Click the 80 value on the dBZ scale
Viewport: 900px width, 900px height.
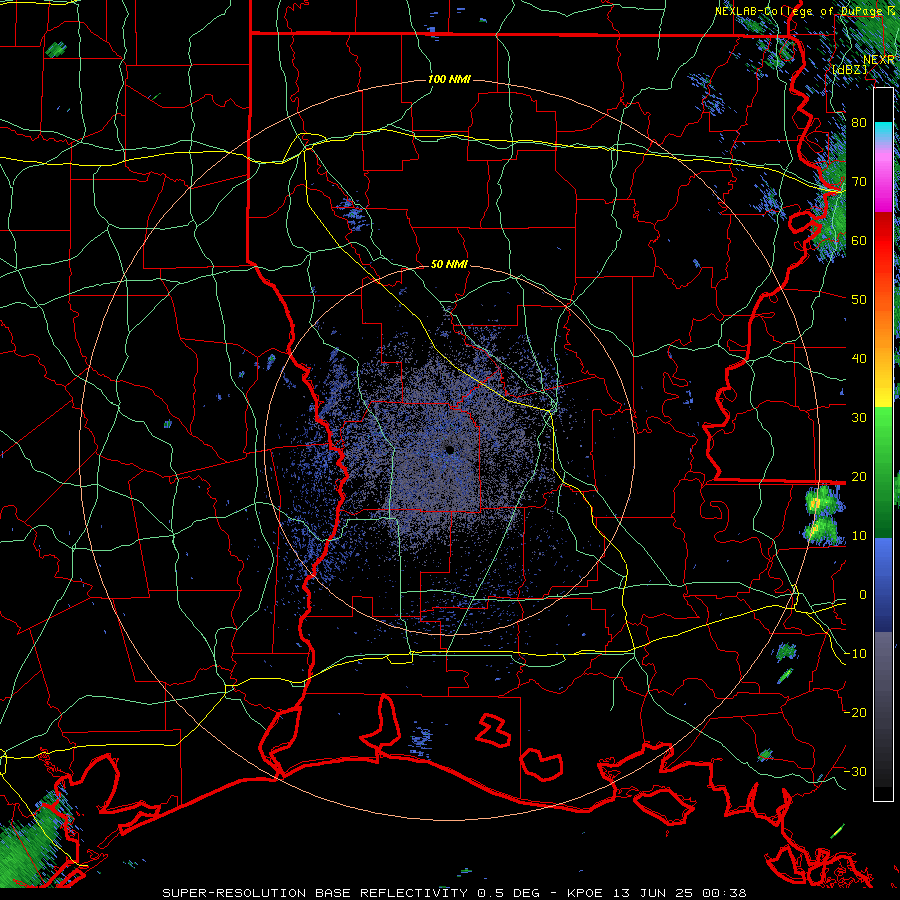[x=859, y=122]
